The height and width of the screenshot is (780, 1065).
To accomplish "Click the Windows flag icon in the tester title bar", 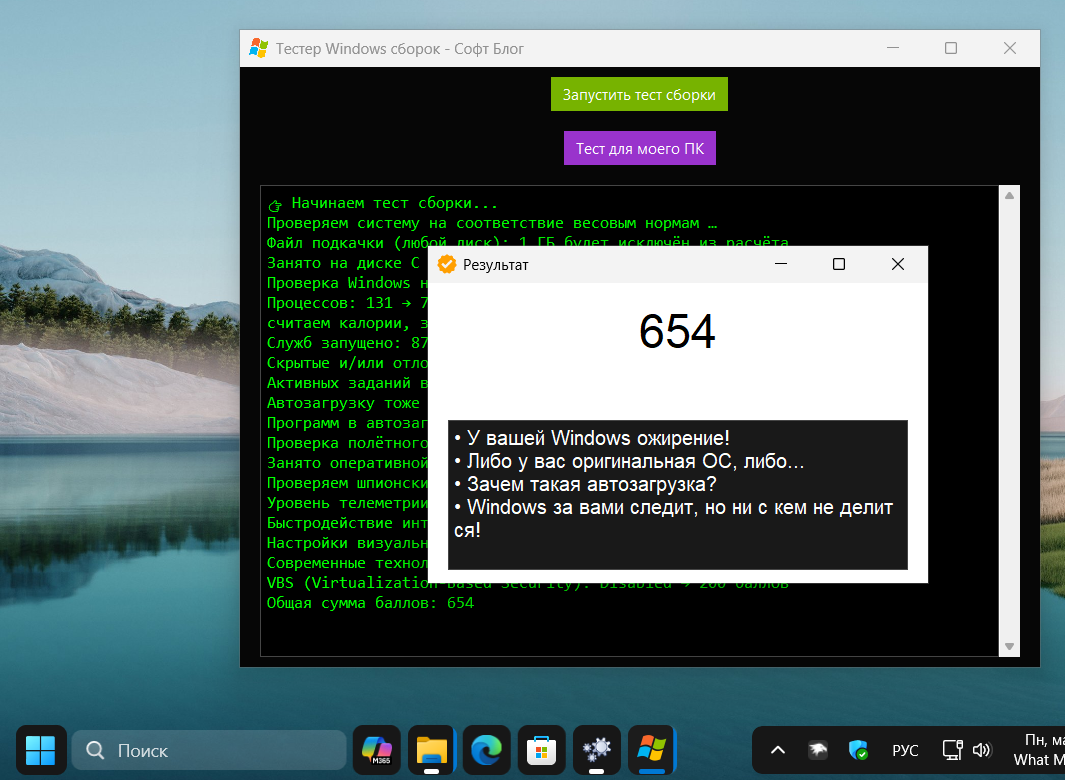I will click(258, 48).
